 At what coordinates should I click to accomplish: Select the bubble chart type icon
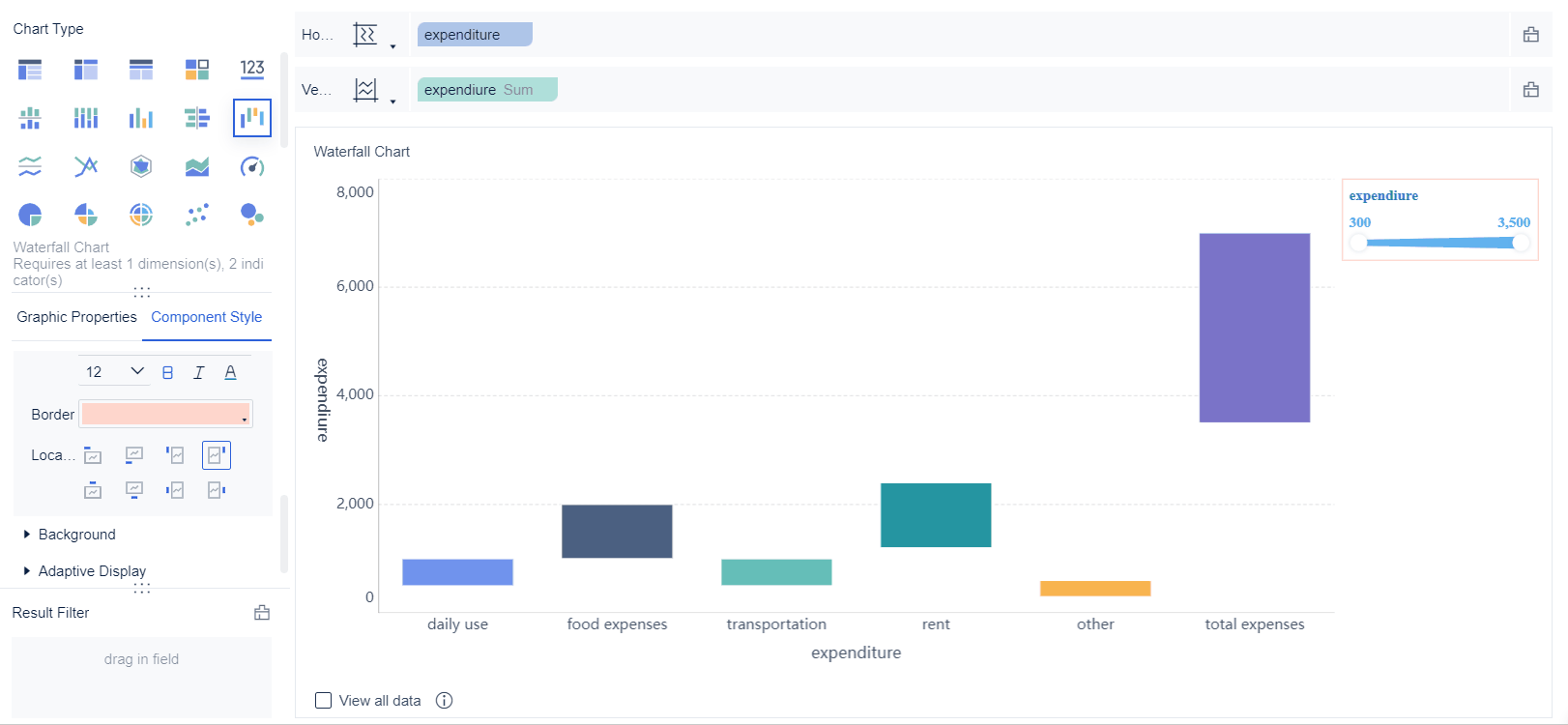pyautogui.click(x=252, y=214)
